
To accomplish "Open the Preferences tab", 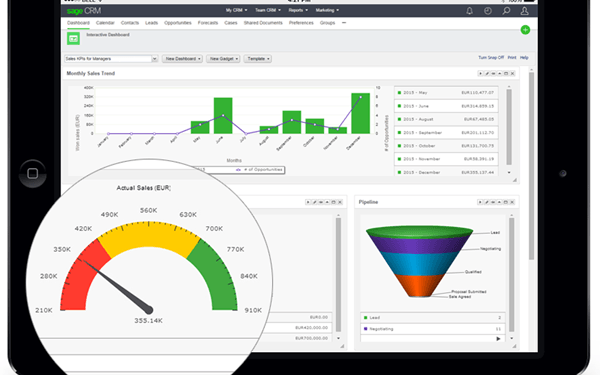I will click(301, 23).
